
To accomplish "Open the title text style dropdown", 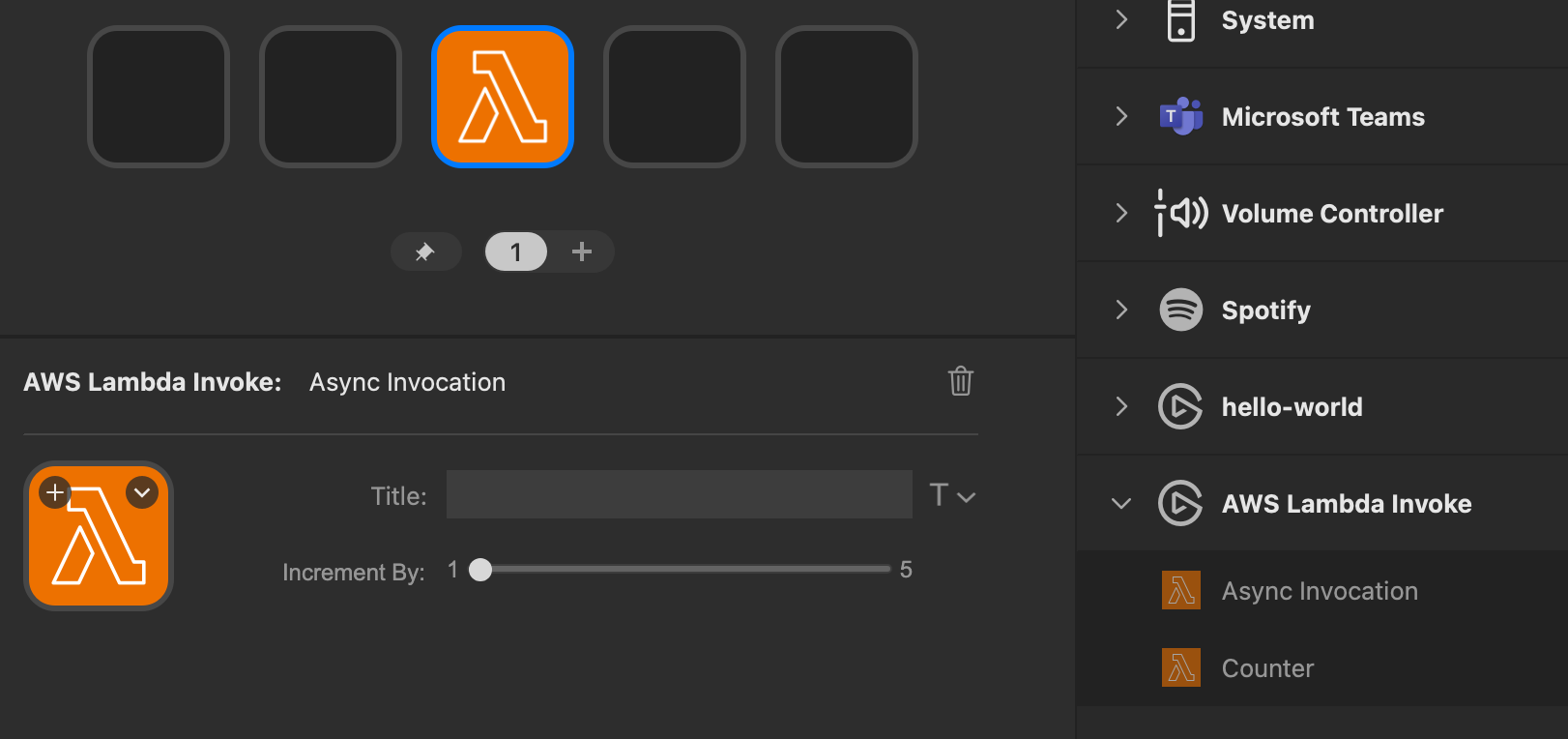I will coord(953,495).
